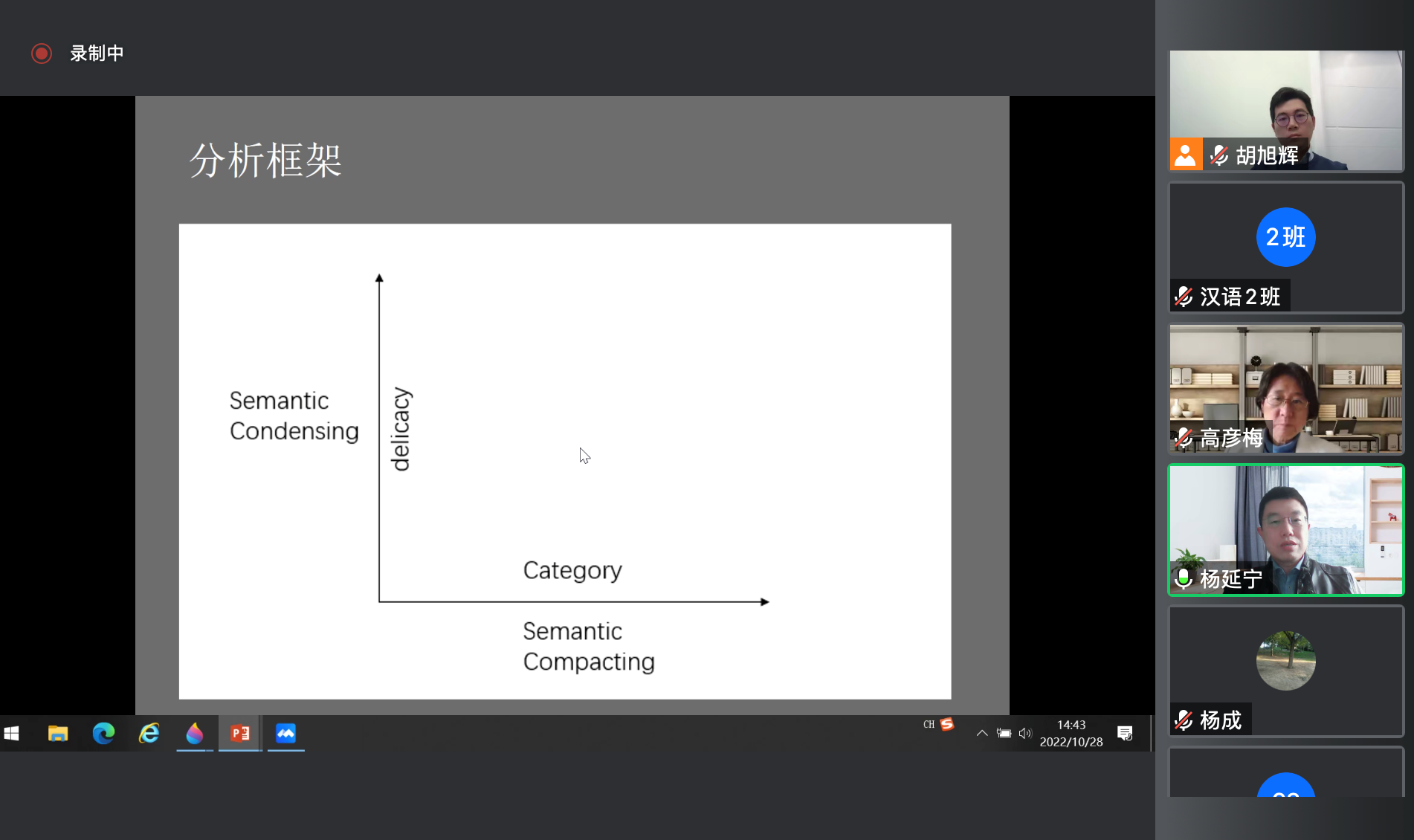
Task: Click the colorful droplet app icon
Action: click(x=195, y=734)
